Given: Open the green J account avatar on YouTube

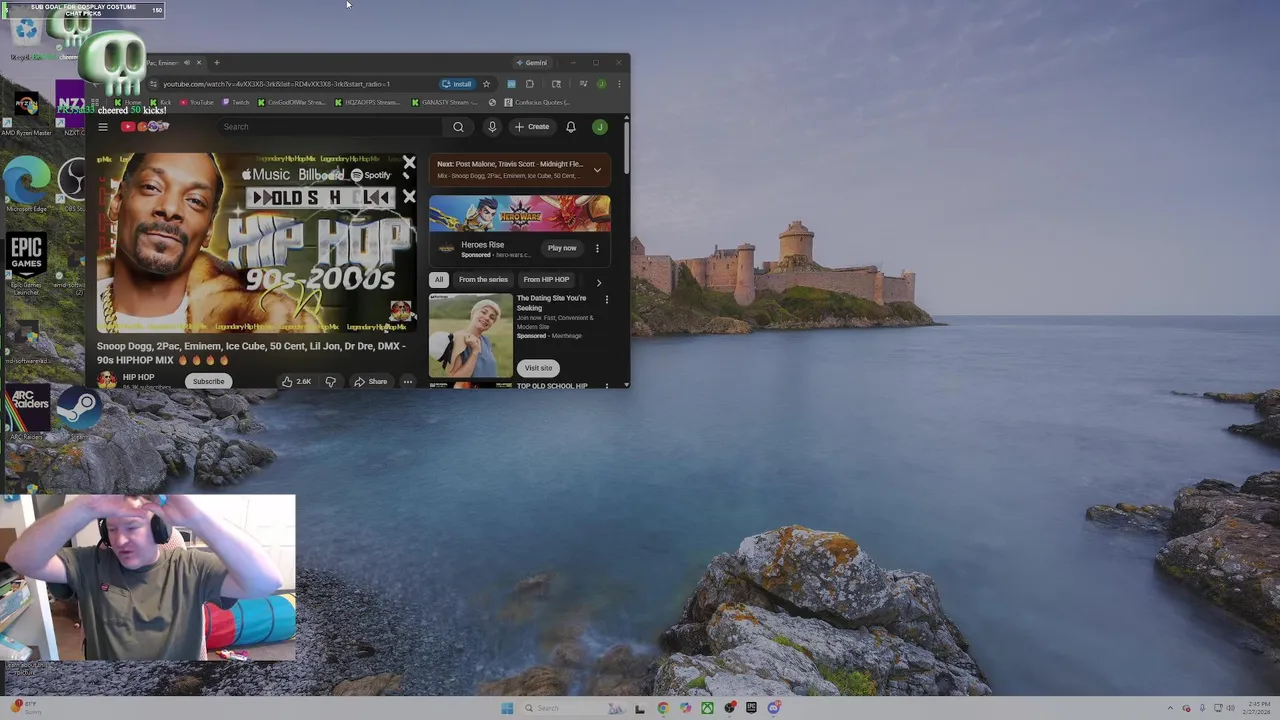Looking at the screenshot, I should 599,127.
